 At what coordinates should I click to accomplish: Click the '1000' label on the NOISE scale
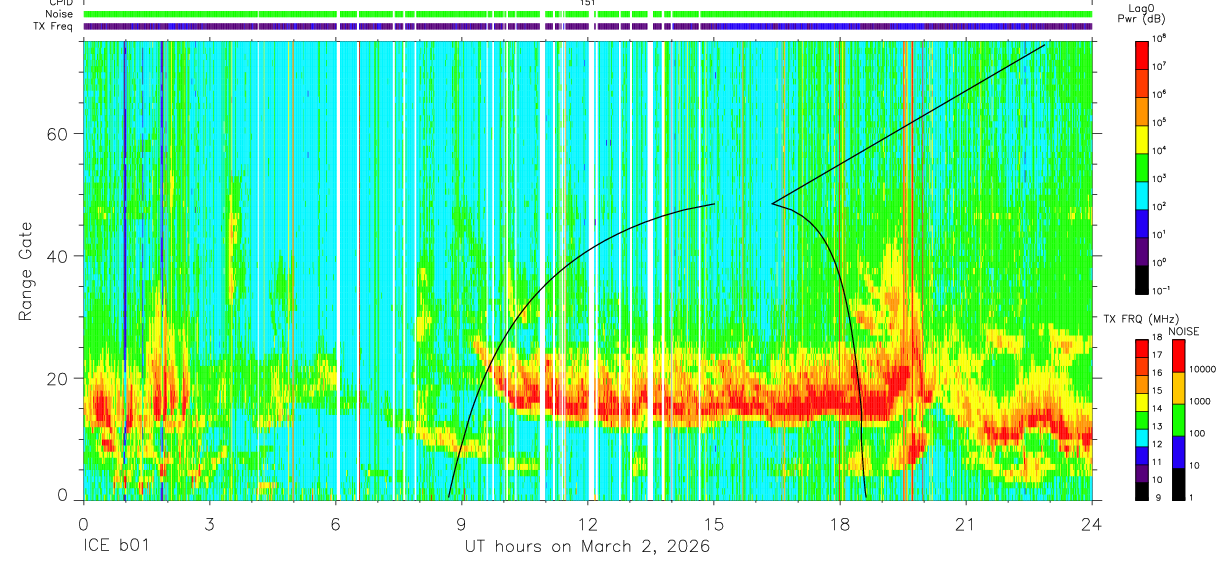(x=1201, y=402)
